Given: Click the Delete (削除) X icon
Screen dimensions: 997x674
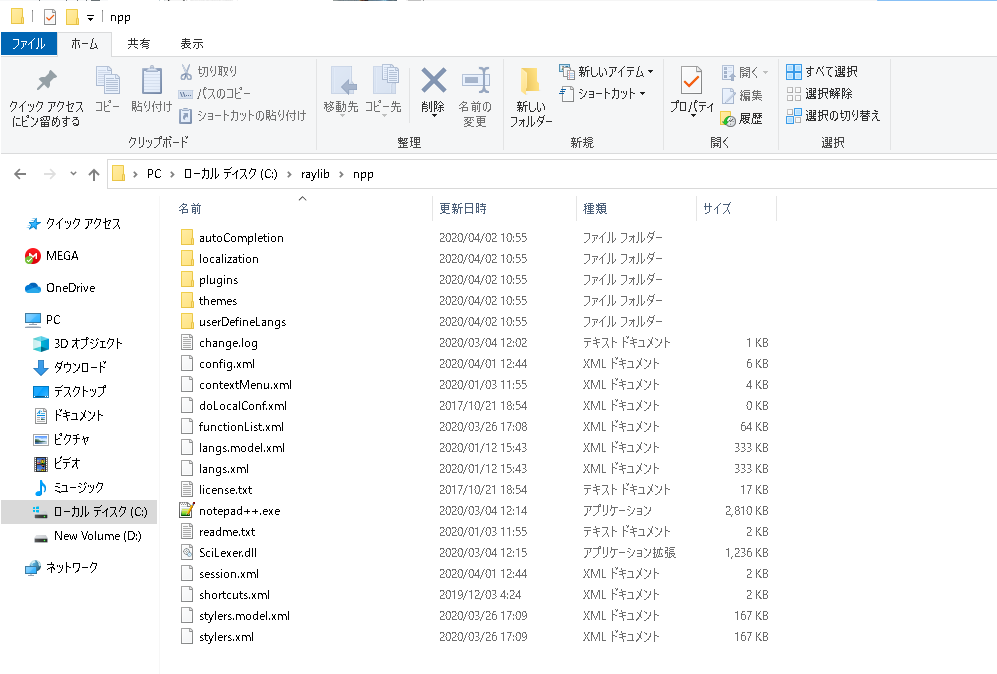Looking at the screenshot, I should point(434,81).
